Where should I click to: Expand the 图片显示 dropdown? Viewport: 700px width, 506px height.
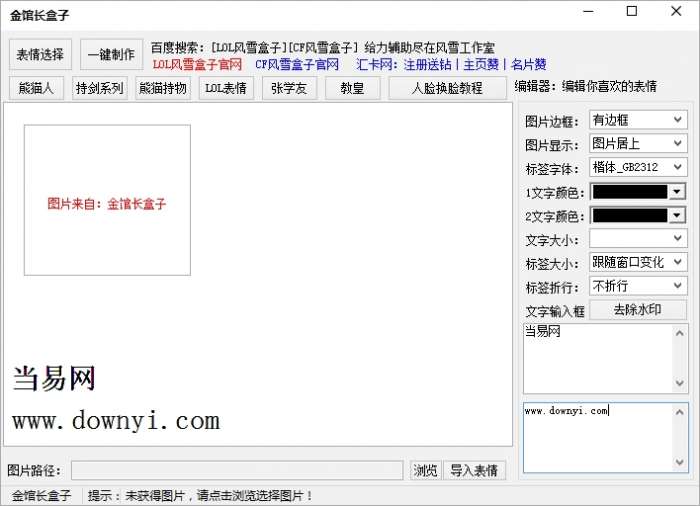click(638, 143)
